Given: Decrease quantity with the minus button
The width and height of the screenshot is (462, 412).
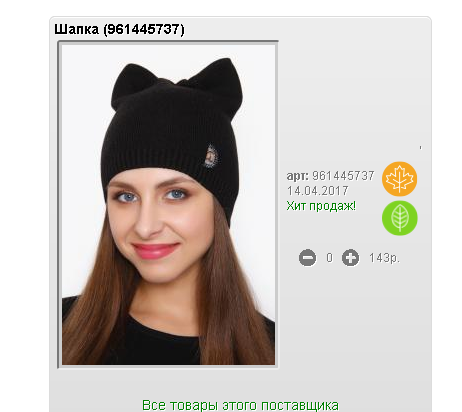Looking at the screenshot, I should [307, 258].
